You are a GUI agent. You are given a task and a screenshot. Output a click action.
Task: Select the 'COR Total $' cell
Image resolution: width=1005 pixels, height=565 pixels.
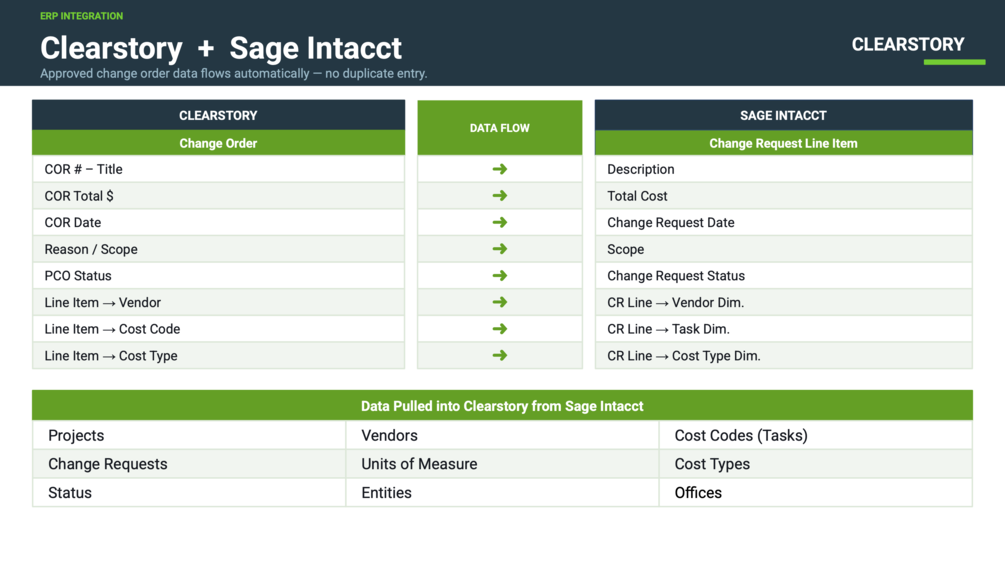point(219,196)
